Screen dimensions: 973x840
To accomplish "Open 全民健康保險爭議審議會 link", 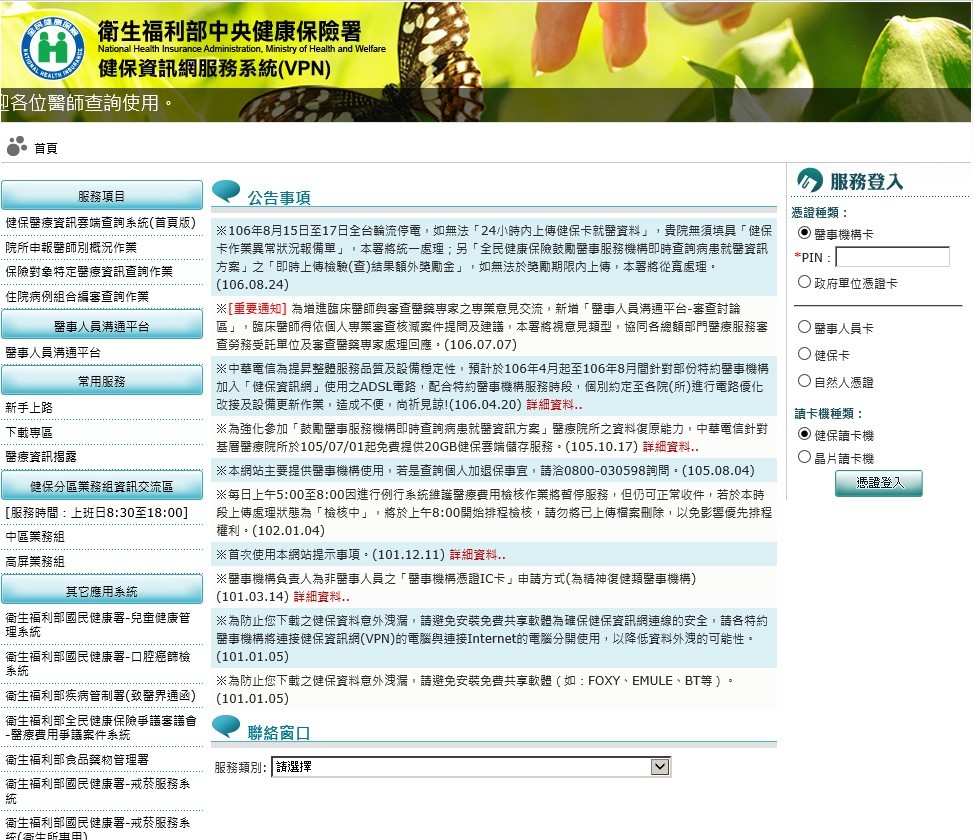I will [x=101, y=727].
